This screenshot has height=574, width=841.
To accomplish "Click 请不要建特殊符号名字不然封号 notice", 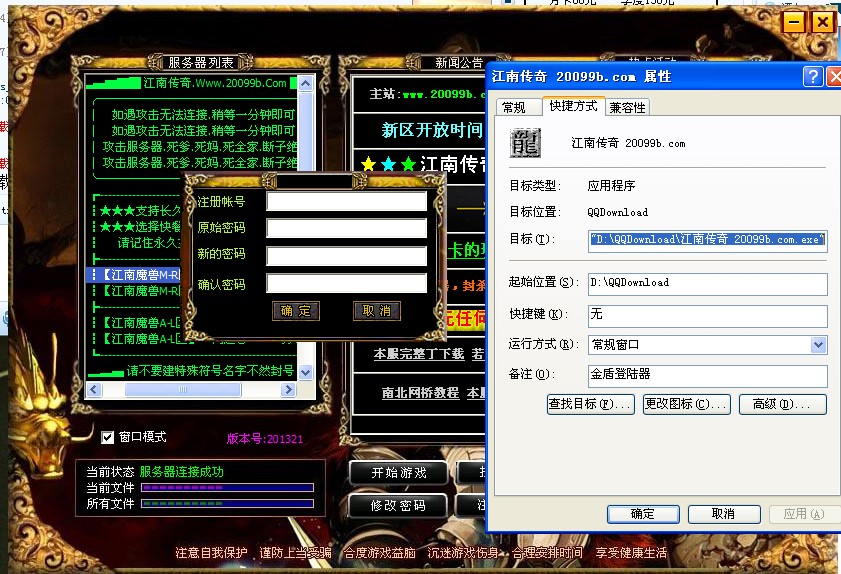I will [210, 371].
